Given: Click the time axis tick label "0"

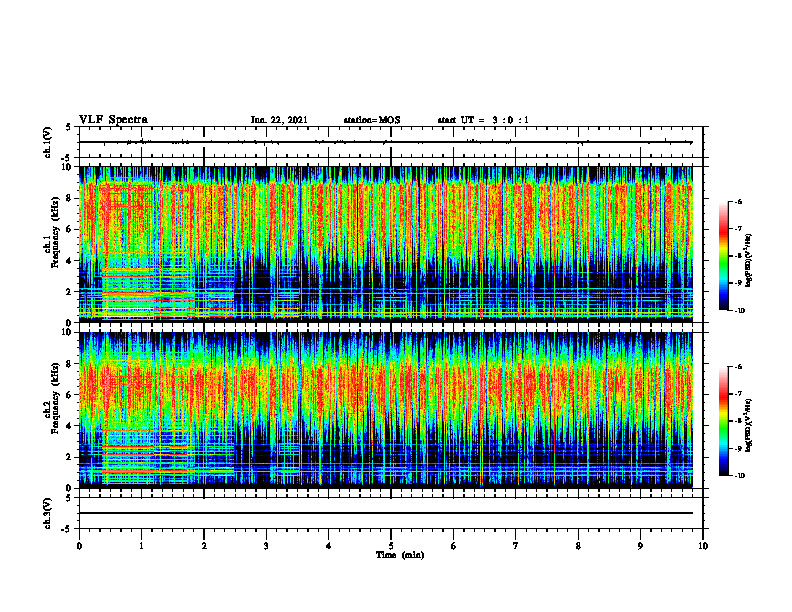Looking at the screenshot, I should 79,546.
